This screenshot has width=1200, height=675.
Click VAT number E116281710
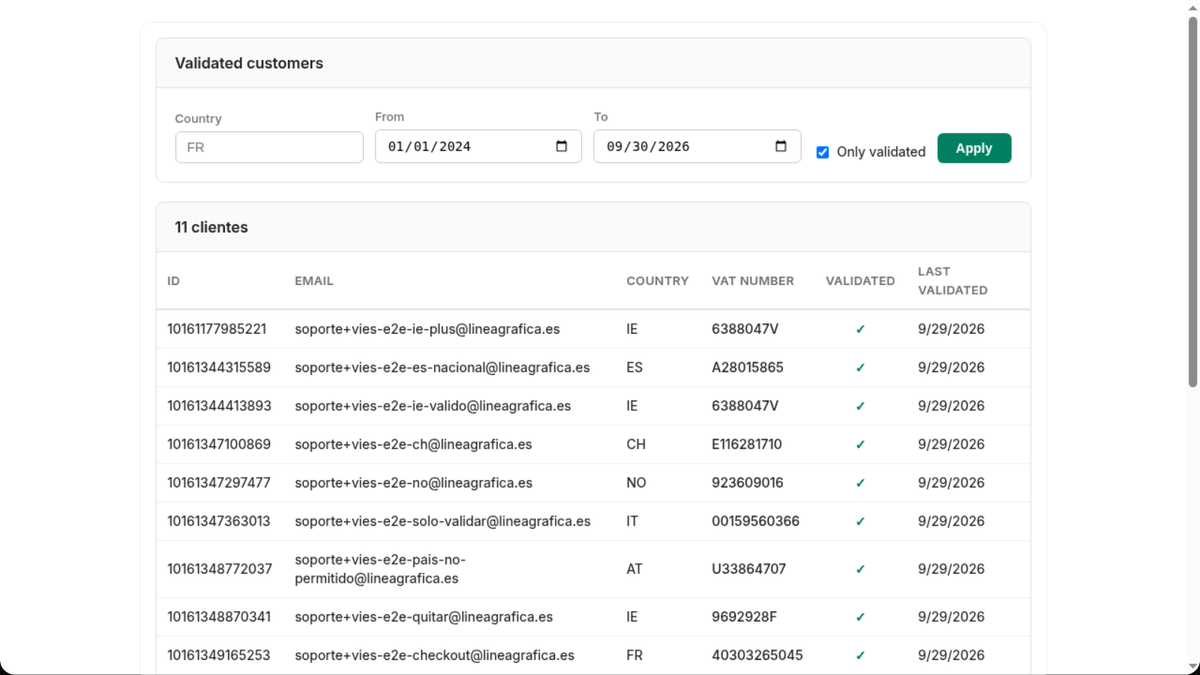[x=747, y=444]
